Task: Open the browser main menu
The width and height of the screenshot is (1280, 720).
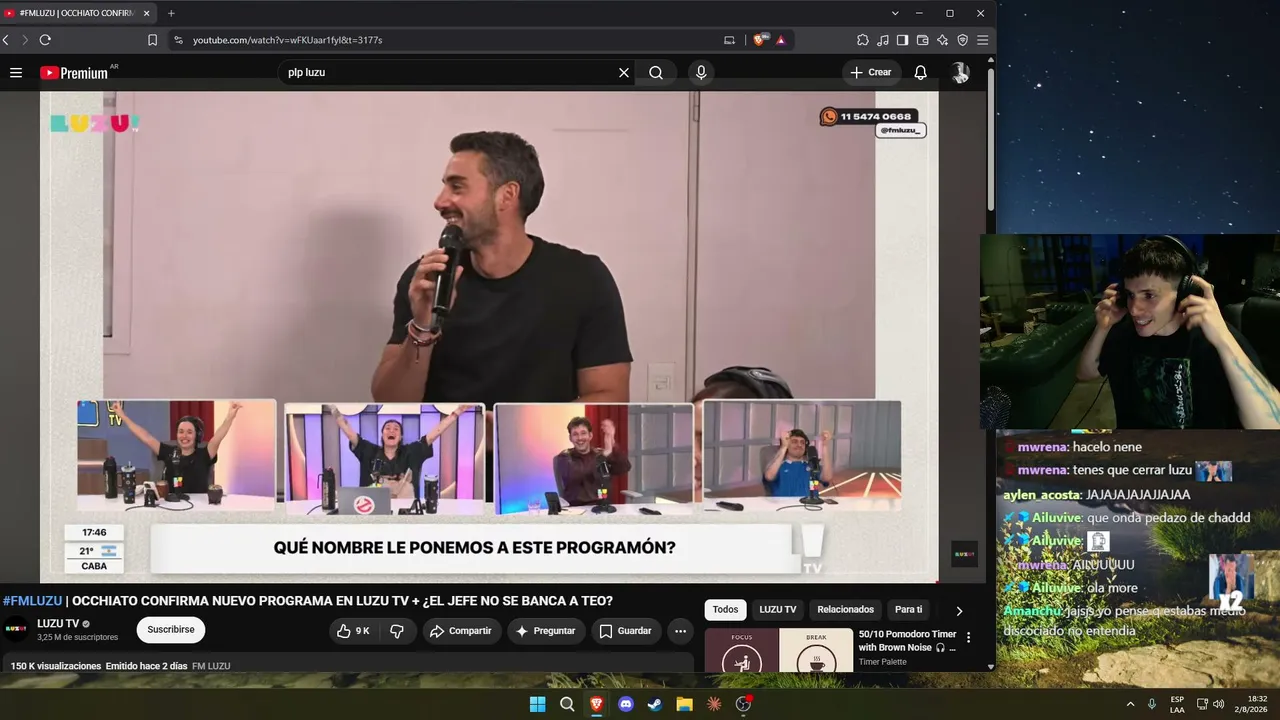Action: 982,40
